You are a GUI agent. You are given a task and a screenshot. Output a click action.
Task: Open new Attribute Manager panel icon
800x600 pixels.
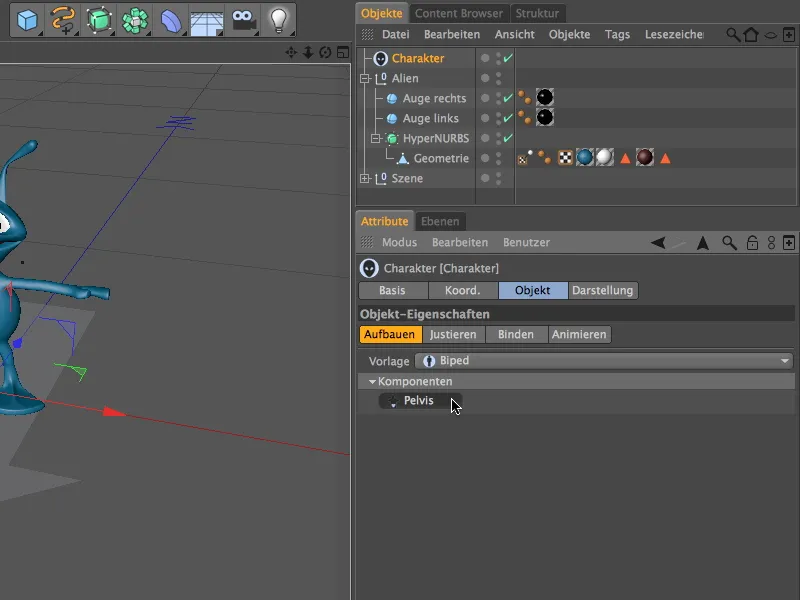789,243
